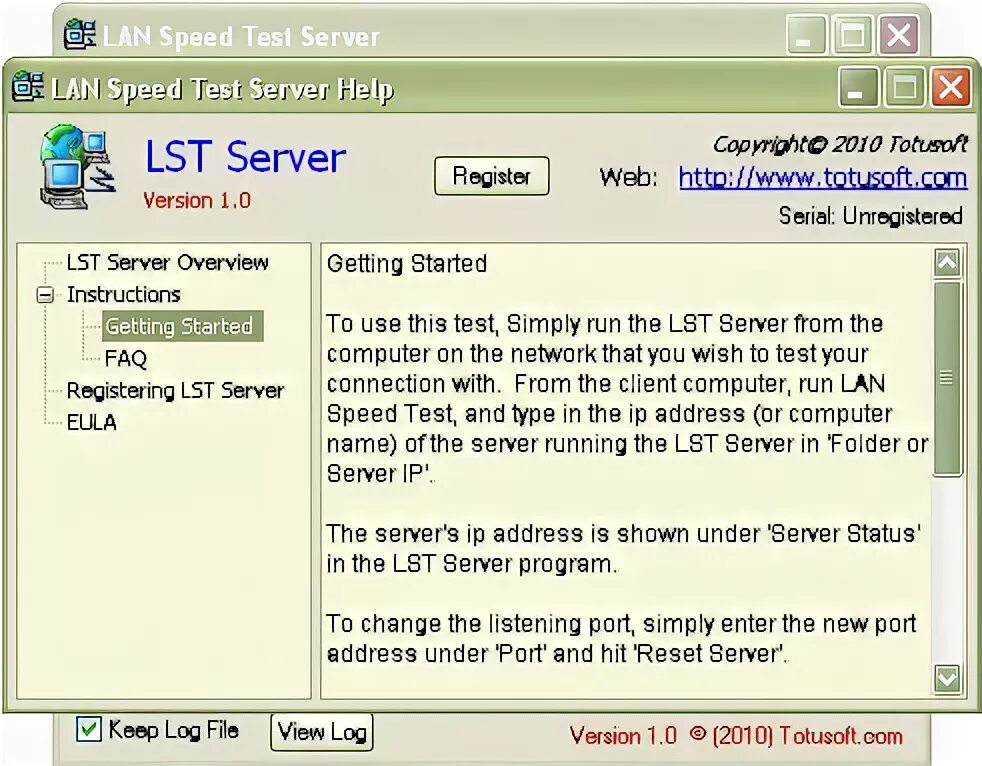Viewport: 982px width, 766px height.
Task: Click the 'Serial: Unregistered' text
Action: 871,216
